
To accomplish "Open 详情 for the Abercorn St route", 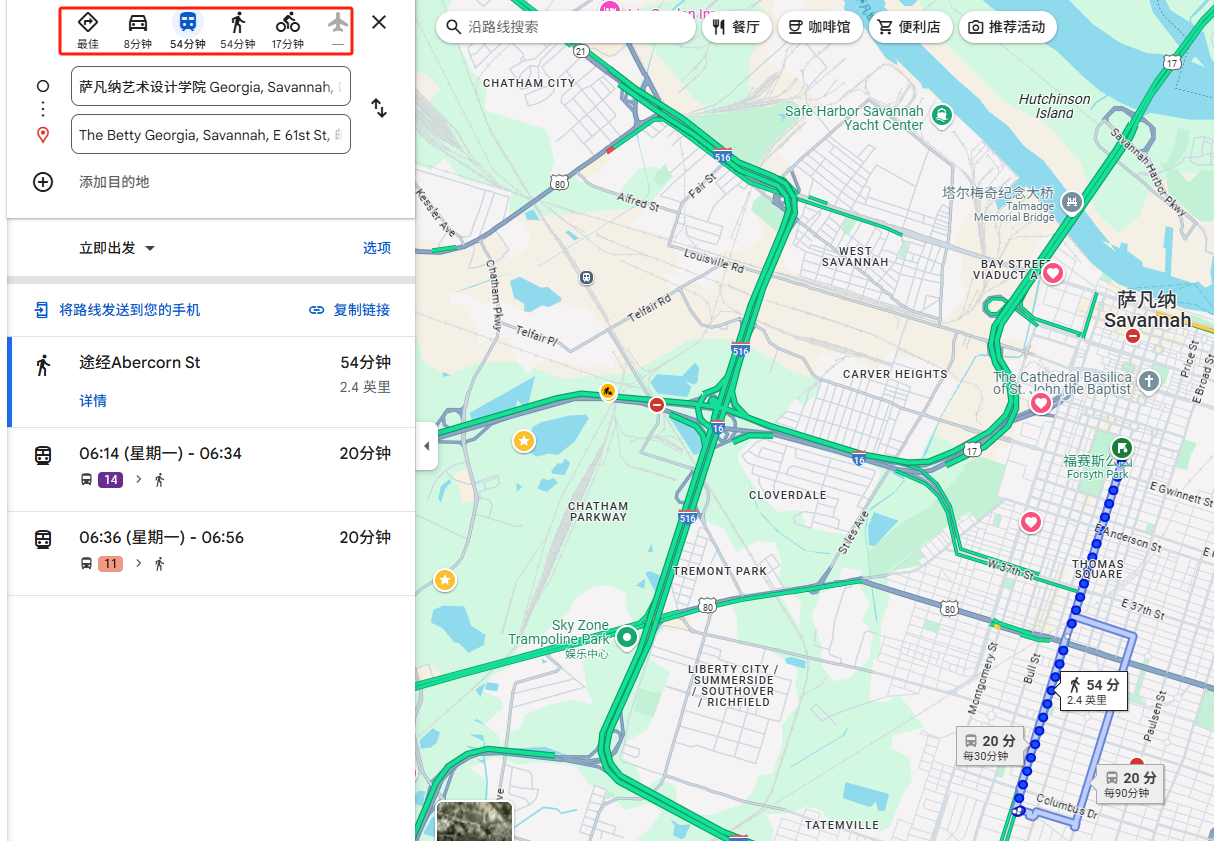I will click(x=93, y=401).
